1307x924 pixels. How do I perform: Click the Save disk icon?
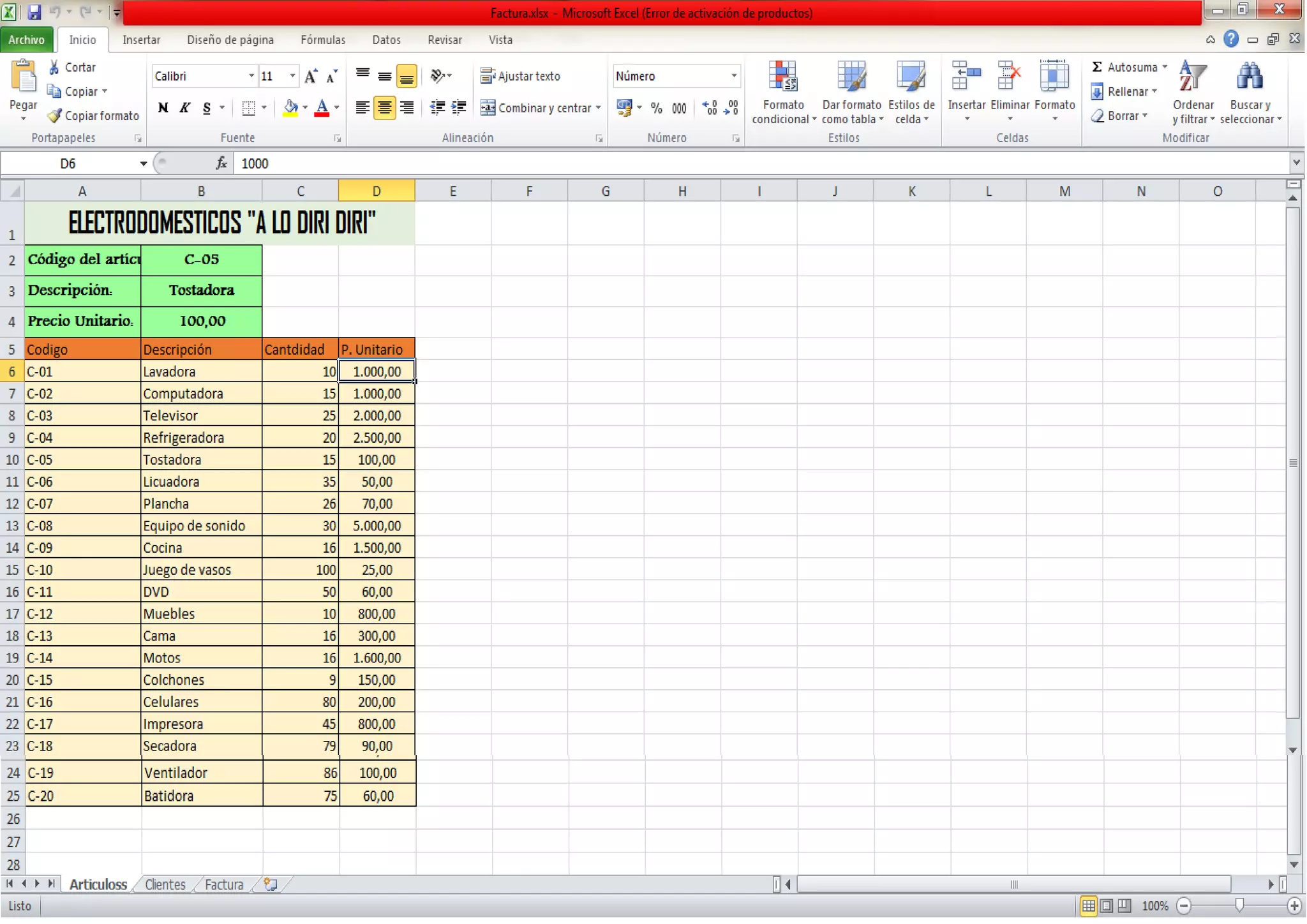34,11
